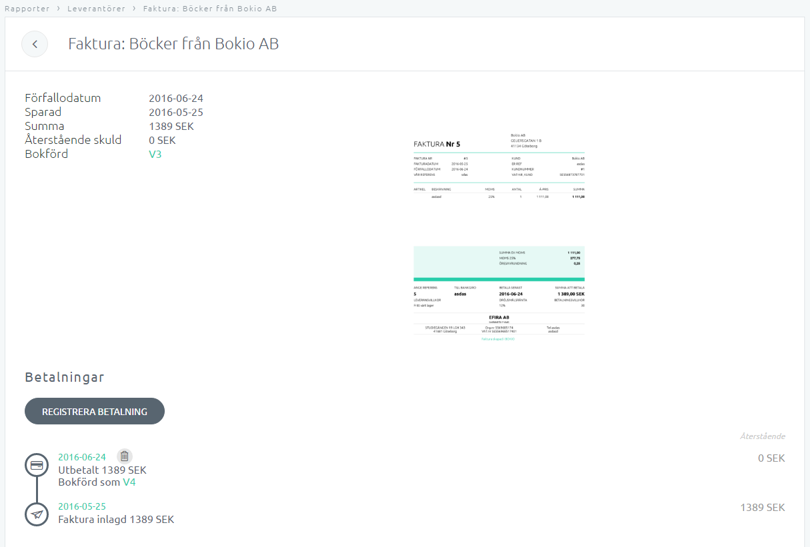Image resolution: width=810 pixels, height=547 pixels.
Task: Open verification V3 next to Bokförd
Action: pos(155,154)
